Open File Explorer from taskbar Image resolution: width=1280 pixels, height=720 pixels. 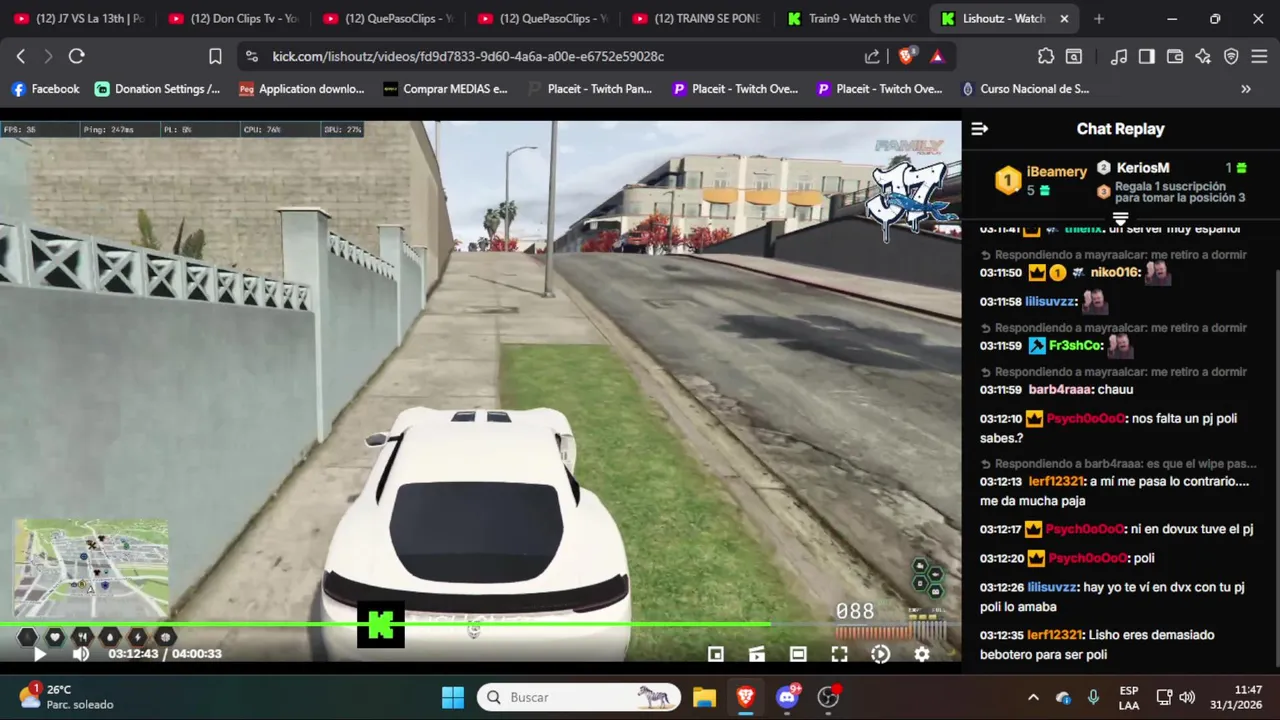tap(704, 697)
